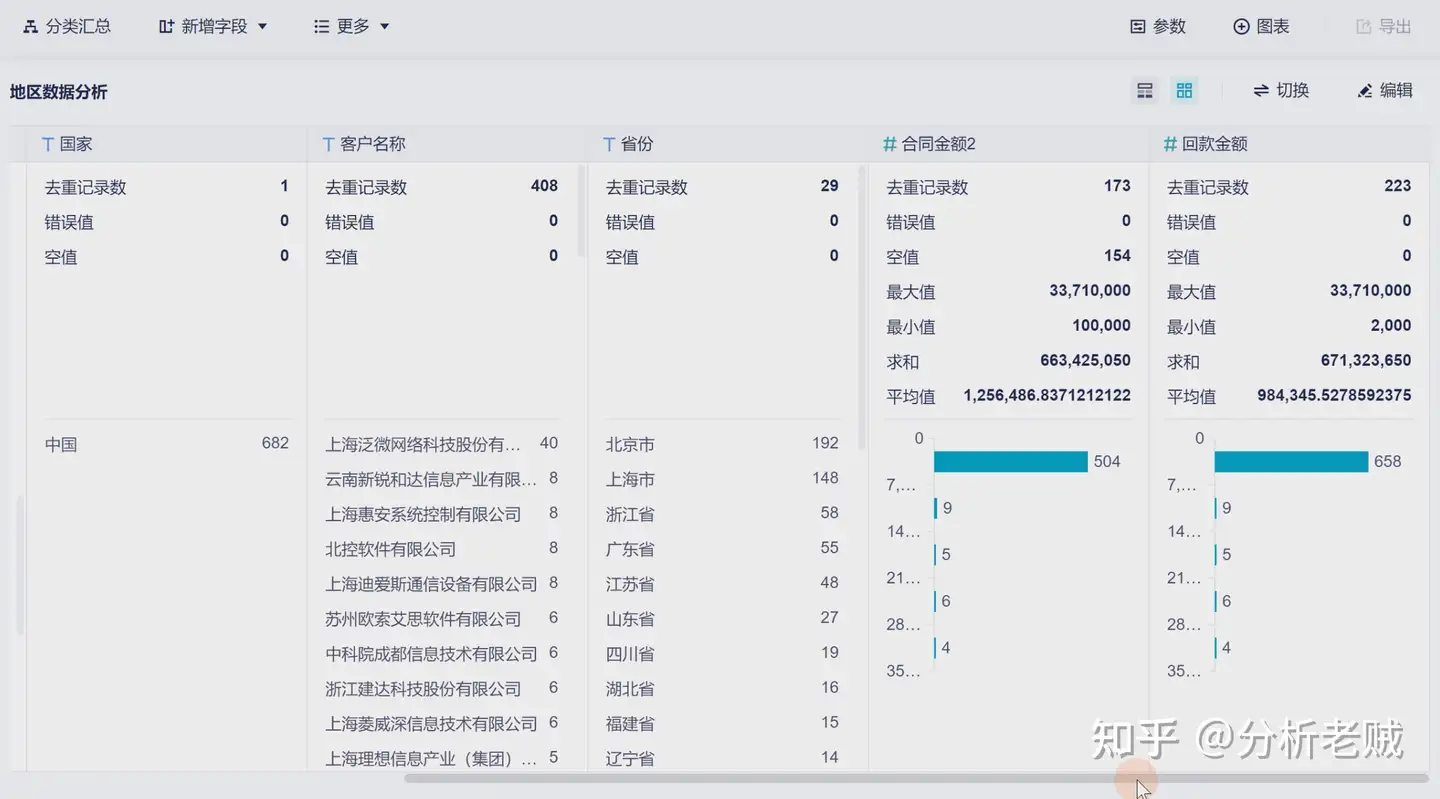Viewport: 1440px width, 799px height.
Task: Click 客户名称 column vertical scrollbar
Action: (x=581, y=210)
